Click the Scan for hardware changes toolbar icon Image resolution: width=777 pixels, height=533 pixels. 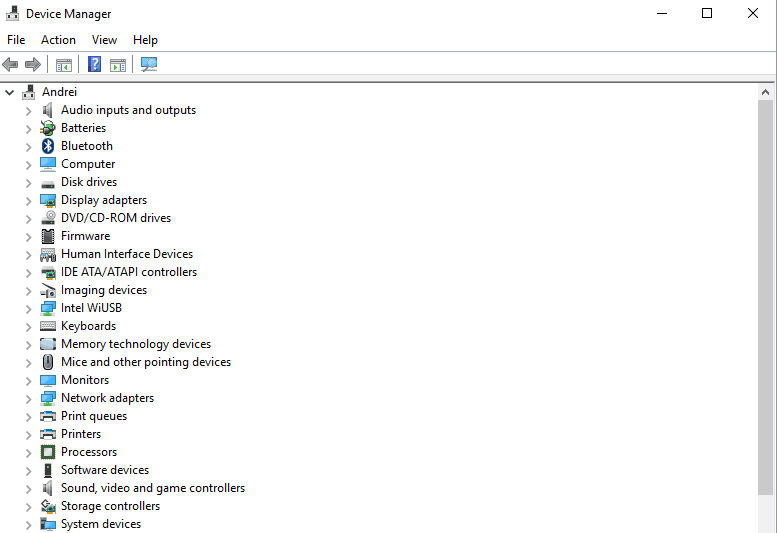149,64
